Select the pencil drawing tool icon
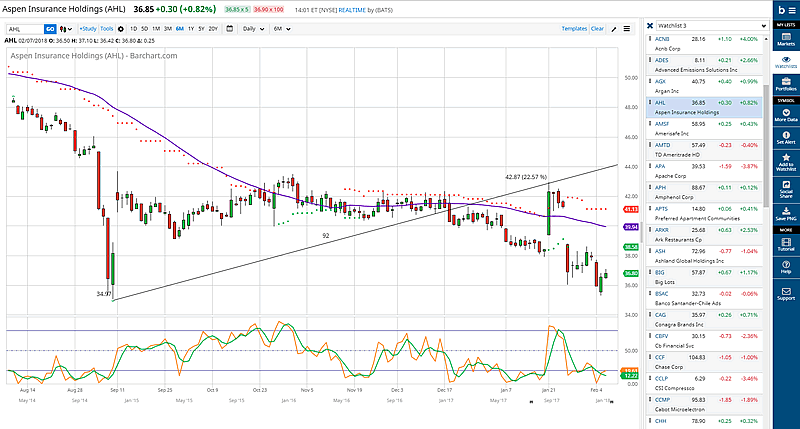The height and width of the screenshot is (429, 800). pos(614,29)
